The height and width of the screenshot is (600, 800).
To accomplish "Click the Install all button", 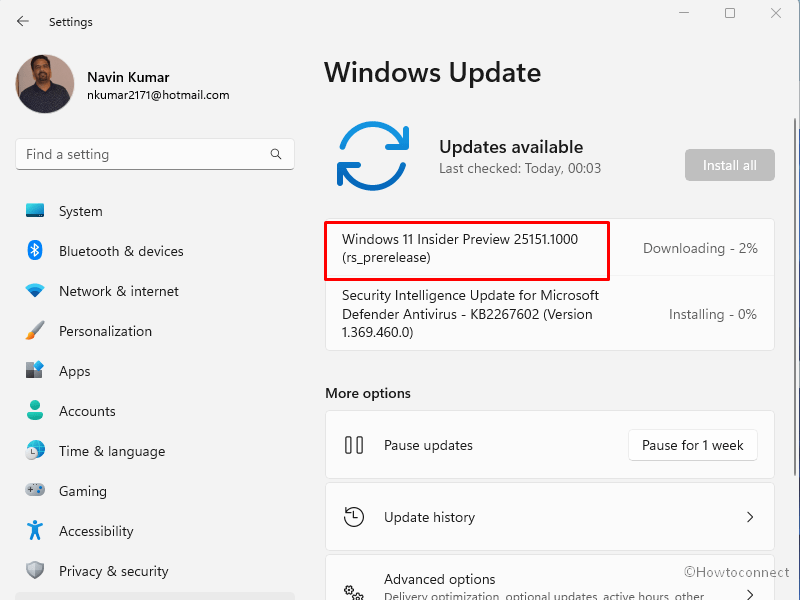I will coord(729,165).
